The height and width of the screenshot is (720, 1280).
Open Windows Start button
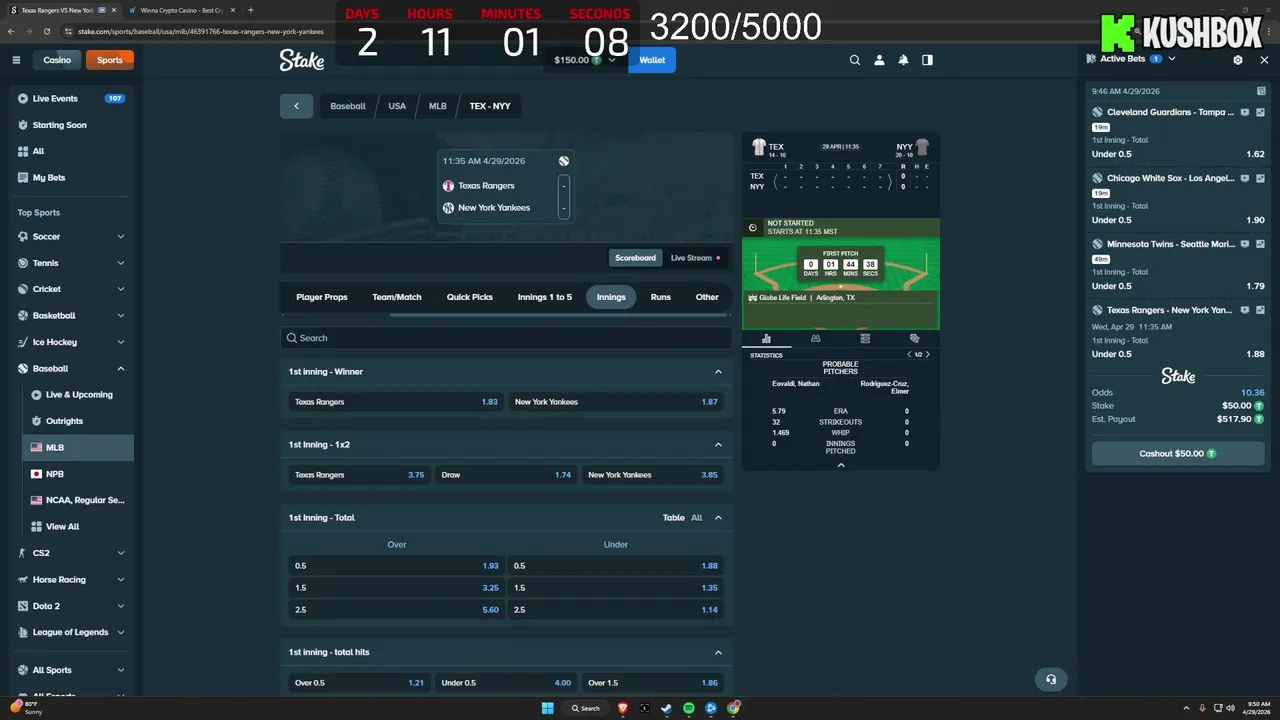548,708
